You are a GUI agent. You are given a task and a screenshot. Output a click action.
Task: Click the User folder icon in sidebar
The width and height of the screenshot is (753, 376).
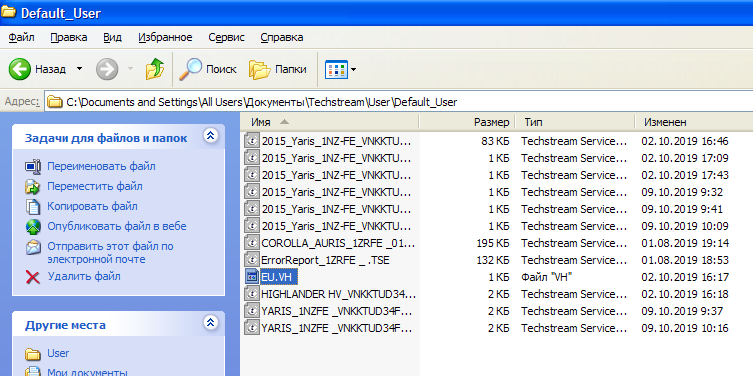(33, 354)
